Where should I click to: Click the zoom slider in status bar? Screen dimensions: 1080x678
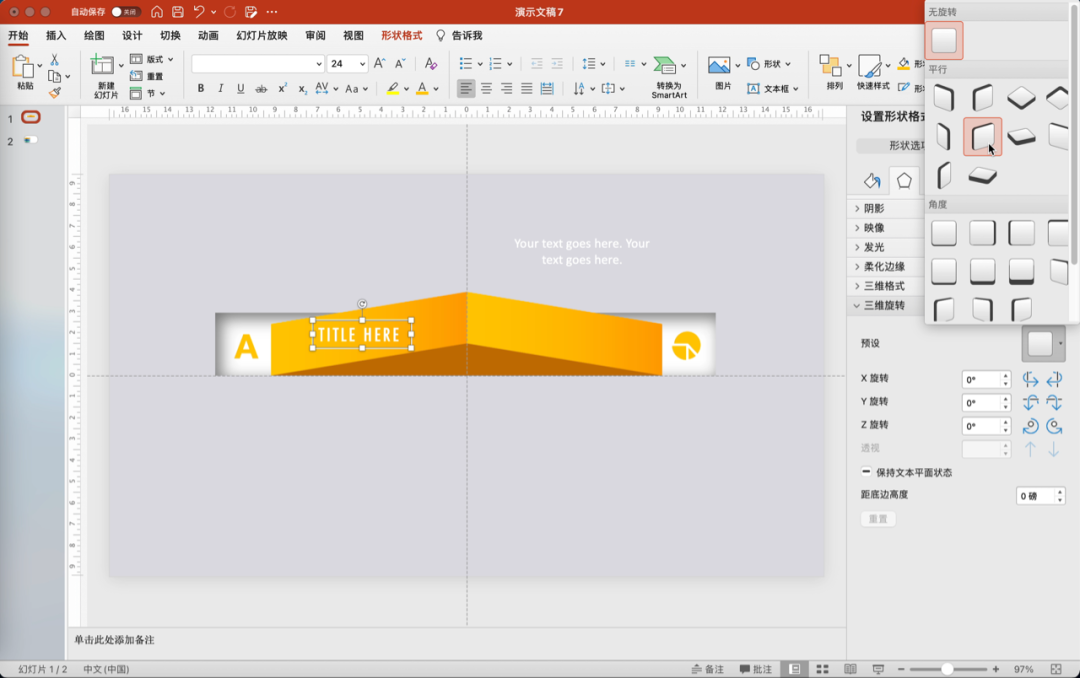pyautogui.click(x=946, y=669)
